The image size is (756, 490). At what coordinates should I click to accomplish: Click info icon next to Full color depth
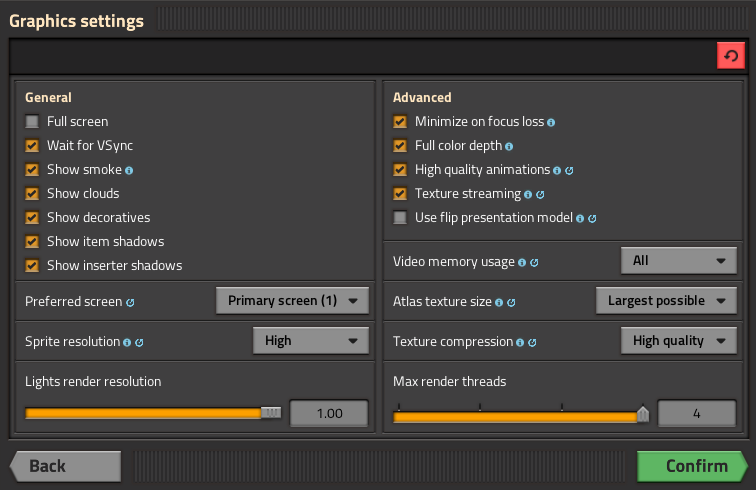click(509, 146)
